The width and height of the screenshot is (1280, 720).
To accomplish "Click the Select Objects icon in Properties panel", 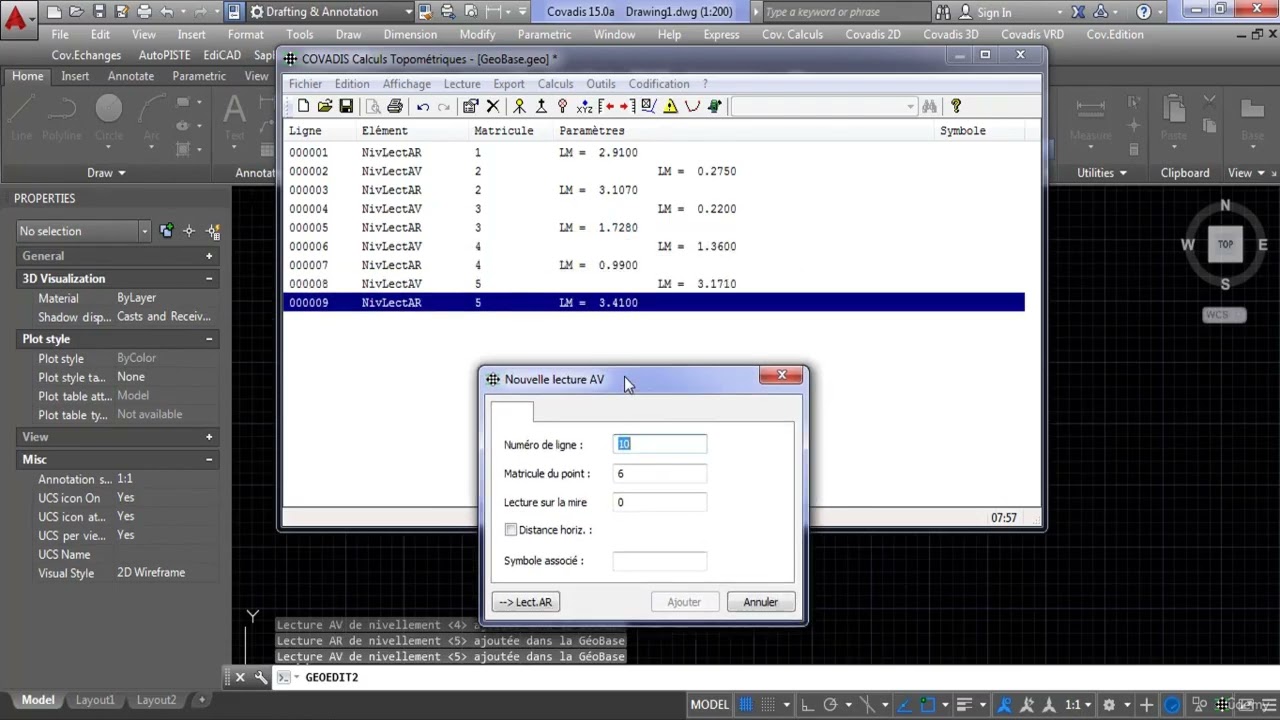I will (189, 231).
